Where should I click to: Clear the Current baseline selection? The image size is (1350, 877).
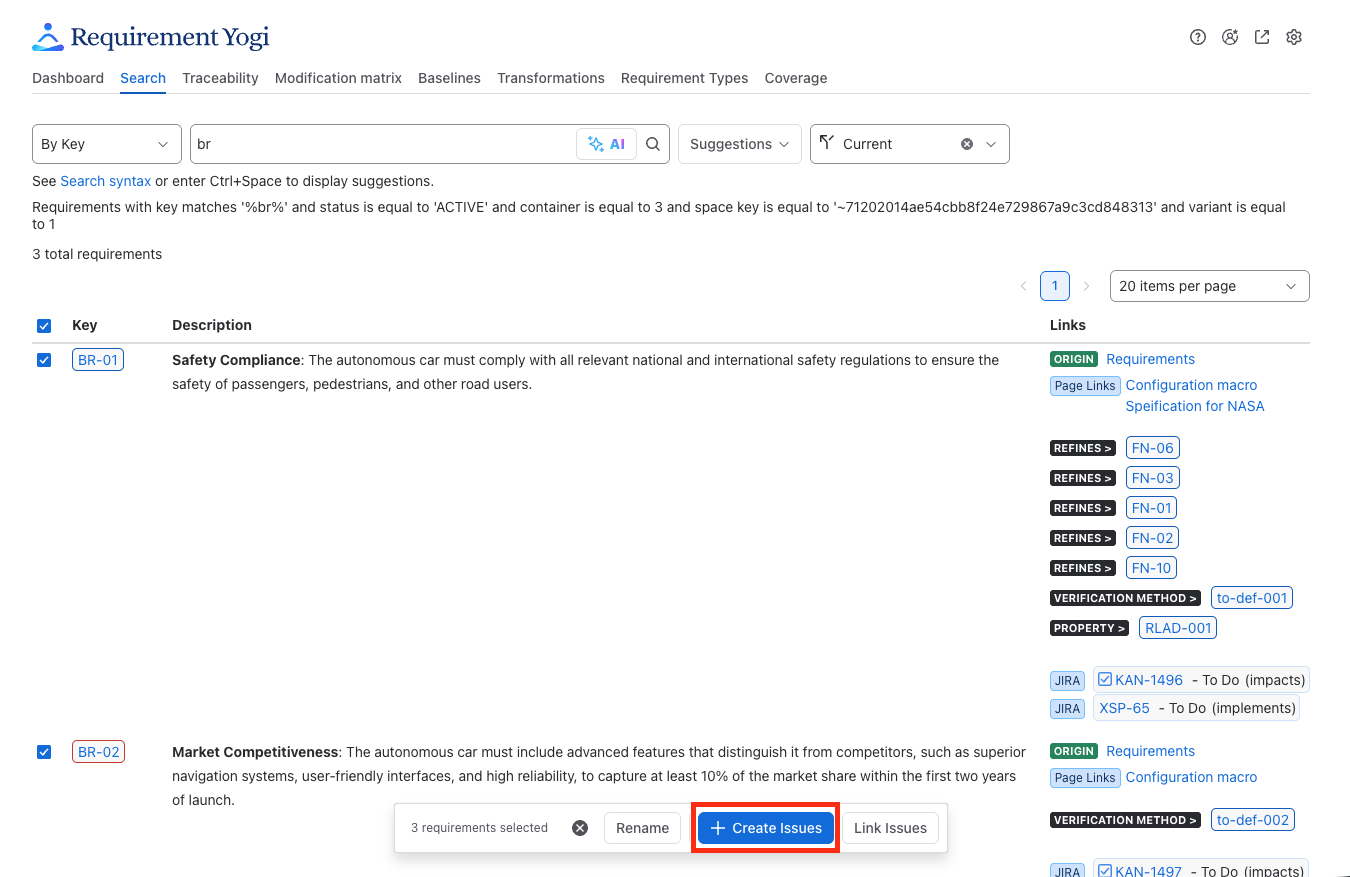click(x=967, y=144)
